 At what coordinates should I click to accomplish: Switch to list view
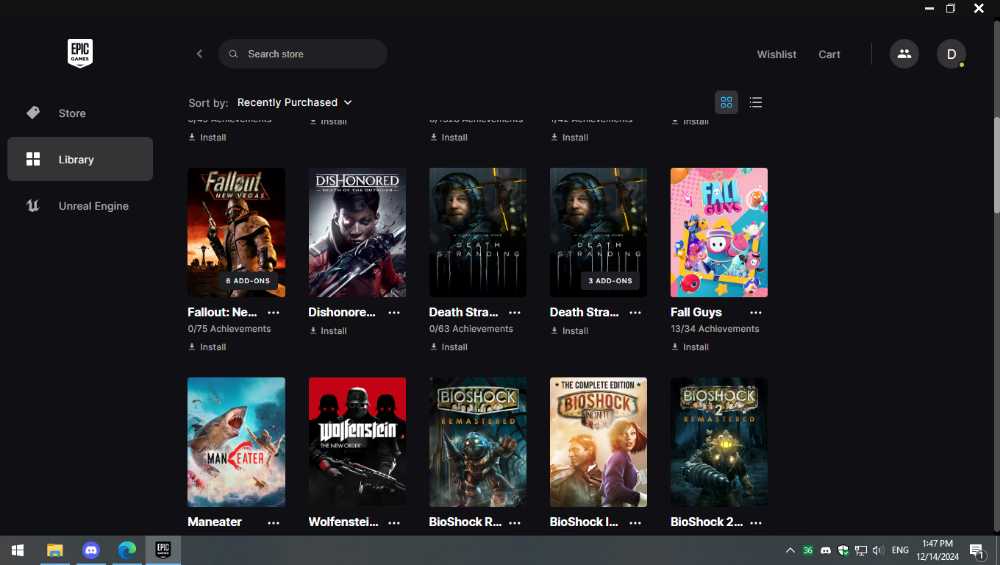tap(755, 103)
